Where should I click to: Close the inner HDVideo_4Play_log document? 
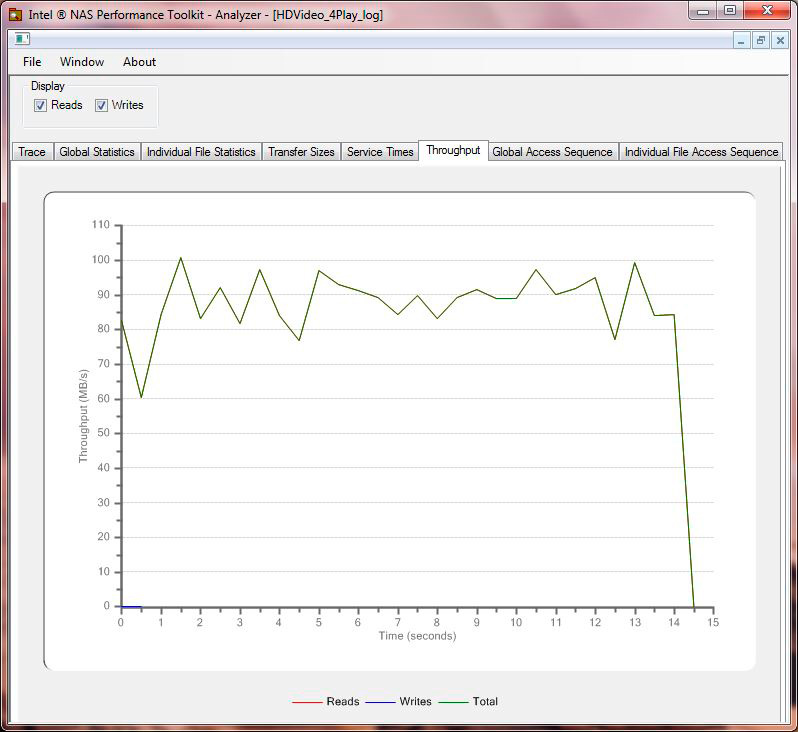point(780,40)
